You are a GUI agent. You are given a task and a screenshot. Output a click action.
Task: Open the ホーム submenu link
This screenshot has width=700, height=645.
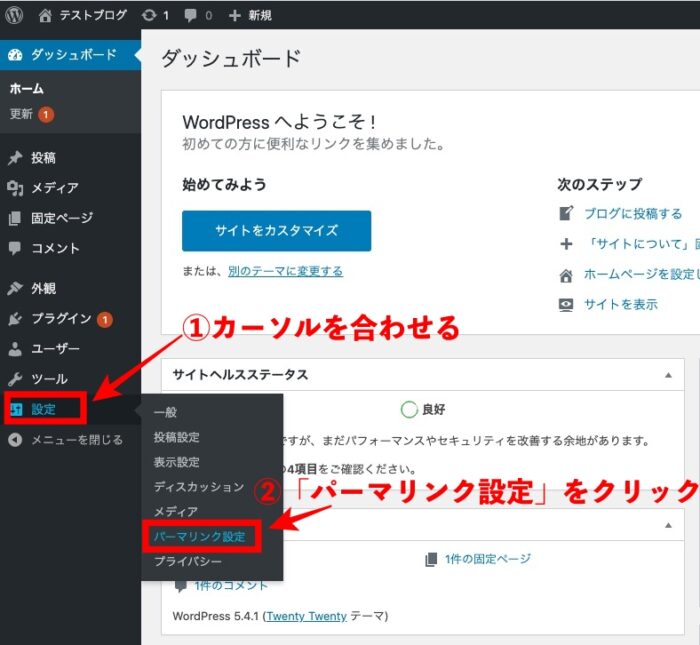[26, 88]
